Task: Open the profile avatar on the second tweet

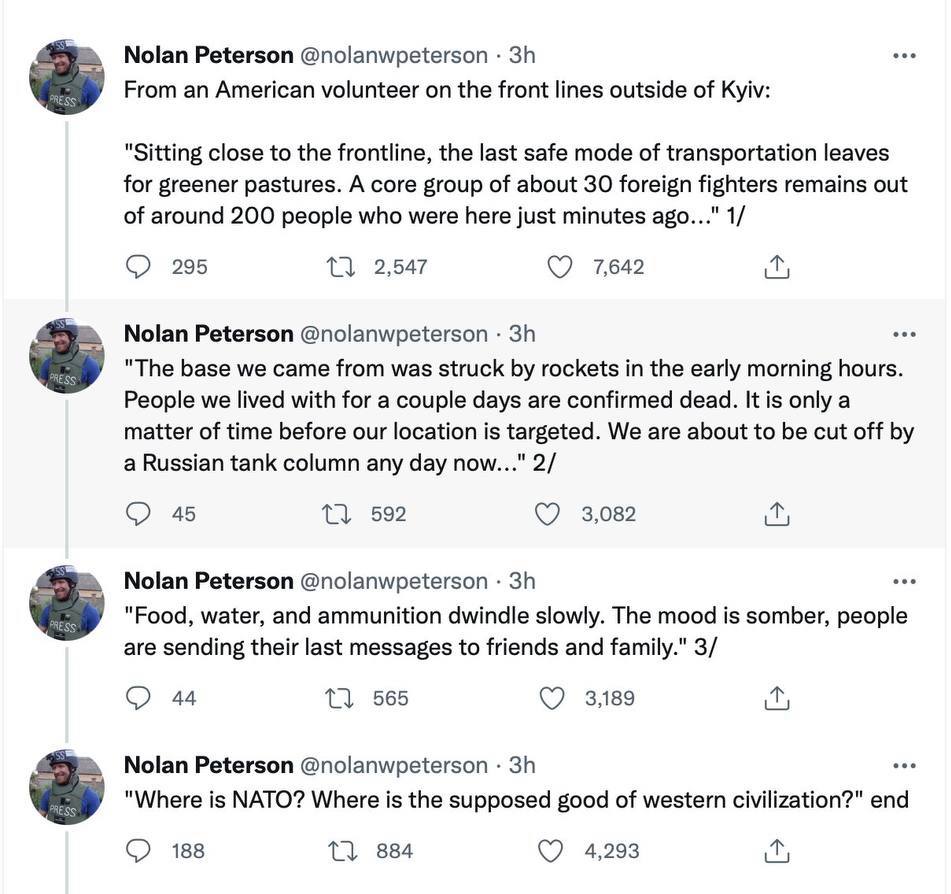Action: (x=67, y=355)
